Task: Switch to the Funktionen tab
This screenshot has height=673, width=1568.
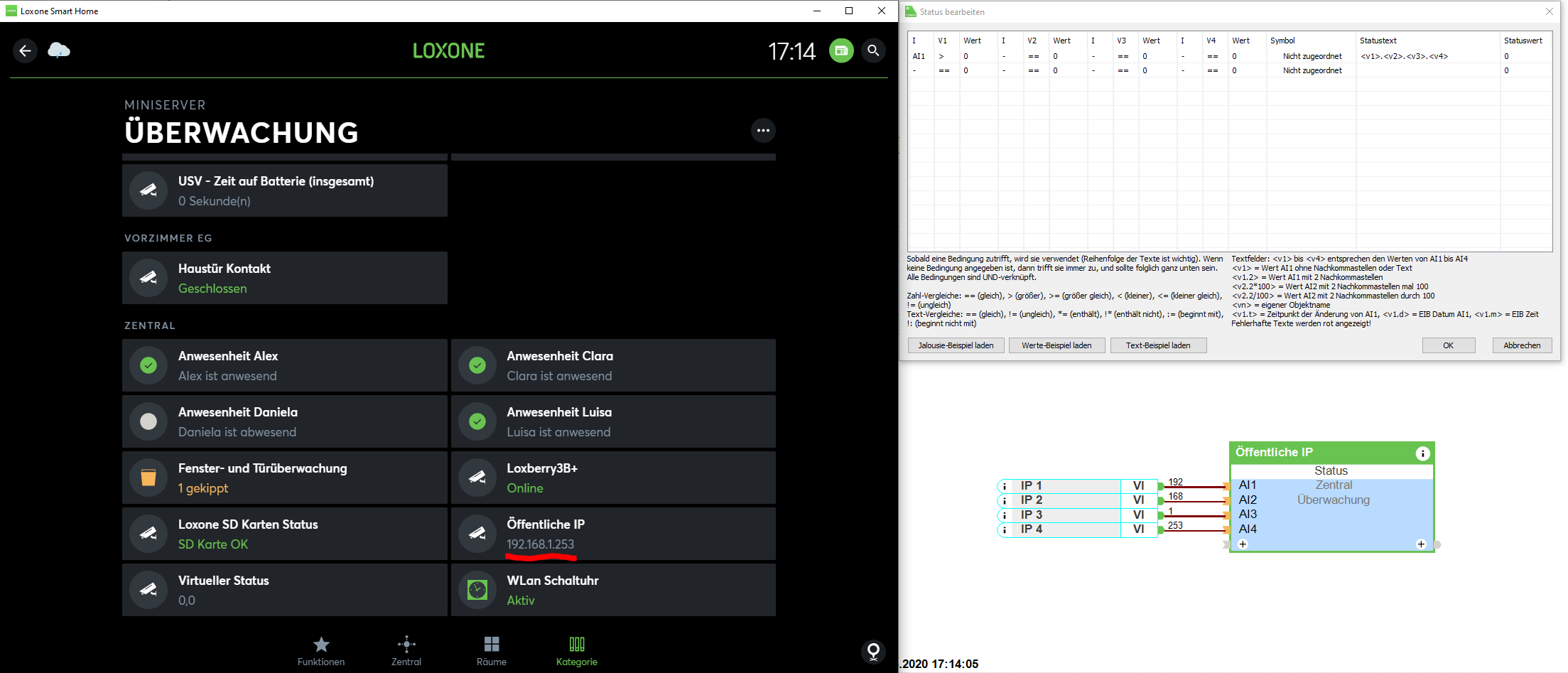Action: pos(321,652)
